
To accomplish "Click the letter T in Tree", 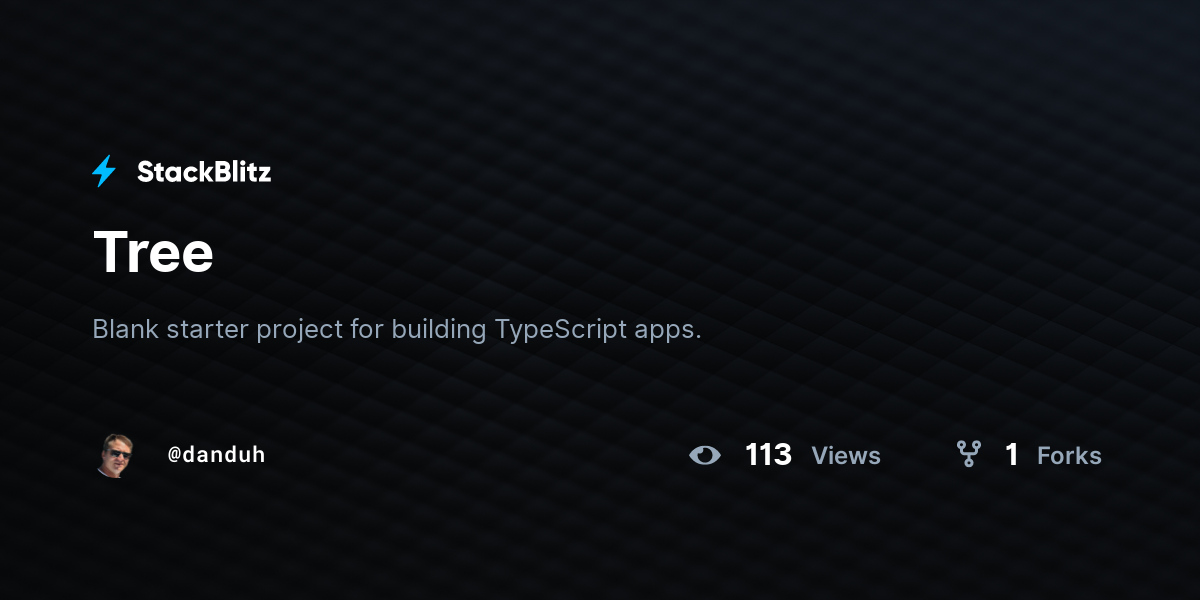I will (110, 251).
